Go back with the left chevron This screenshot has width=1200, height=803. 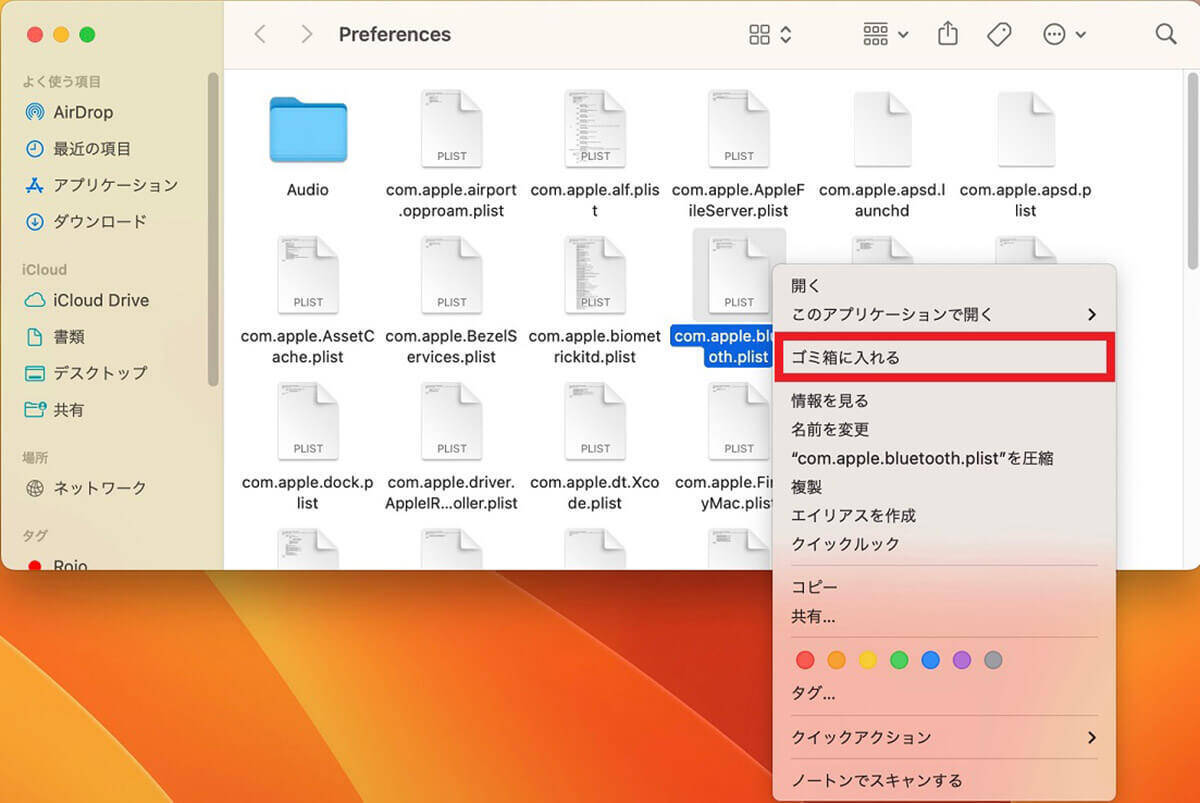tap(260, 34)
